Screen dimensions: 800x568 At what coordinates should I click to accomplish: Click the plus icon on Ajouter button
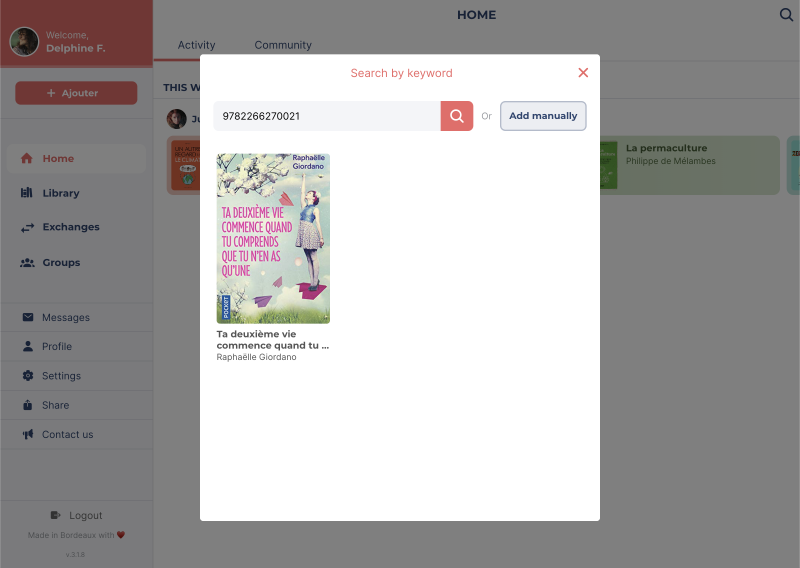[x=51, y=93]
